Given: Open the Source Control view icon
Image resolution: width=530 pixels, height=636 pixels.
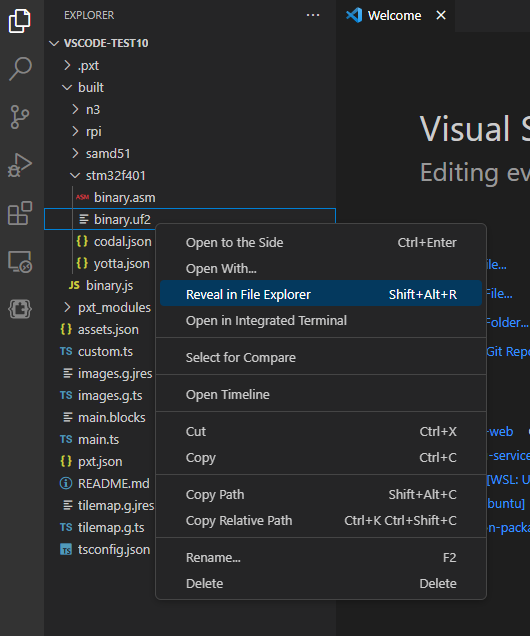Looking at the screenshot, I should pos(19,117).
